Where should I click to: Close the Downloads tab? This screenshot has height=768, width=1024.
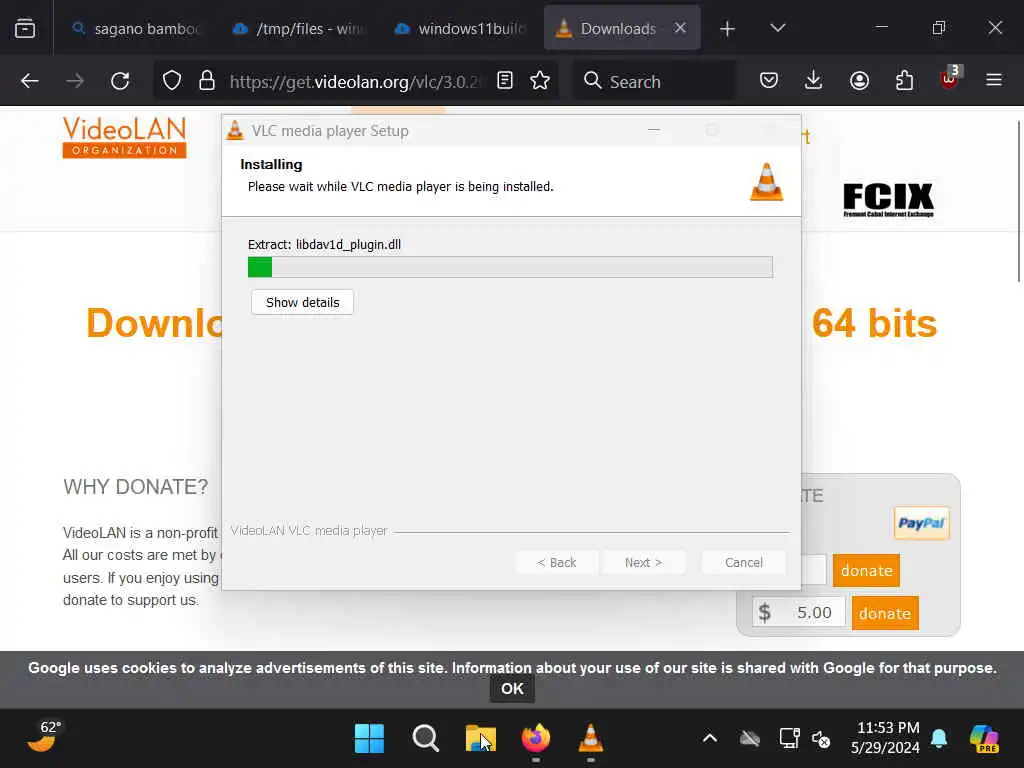tap(680, 28)
